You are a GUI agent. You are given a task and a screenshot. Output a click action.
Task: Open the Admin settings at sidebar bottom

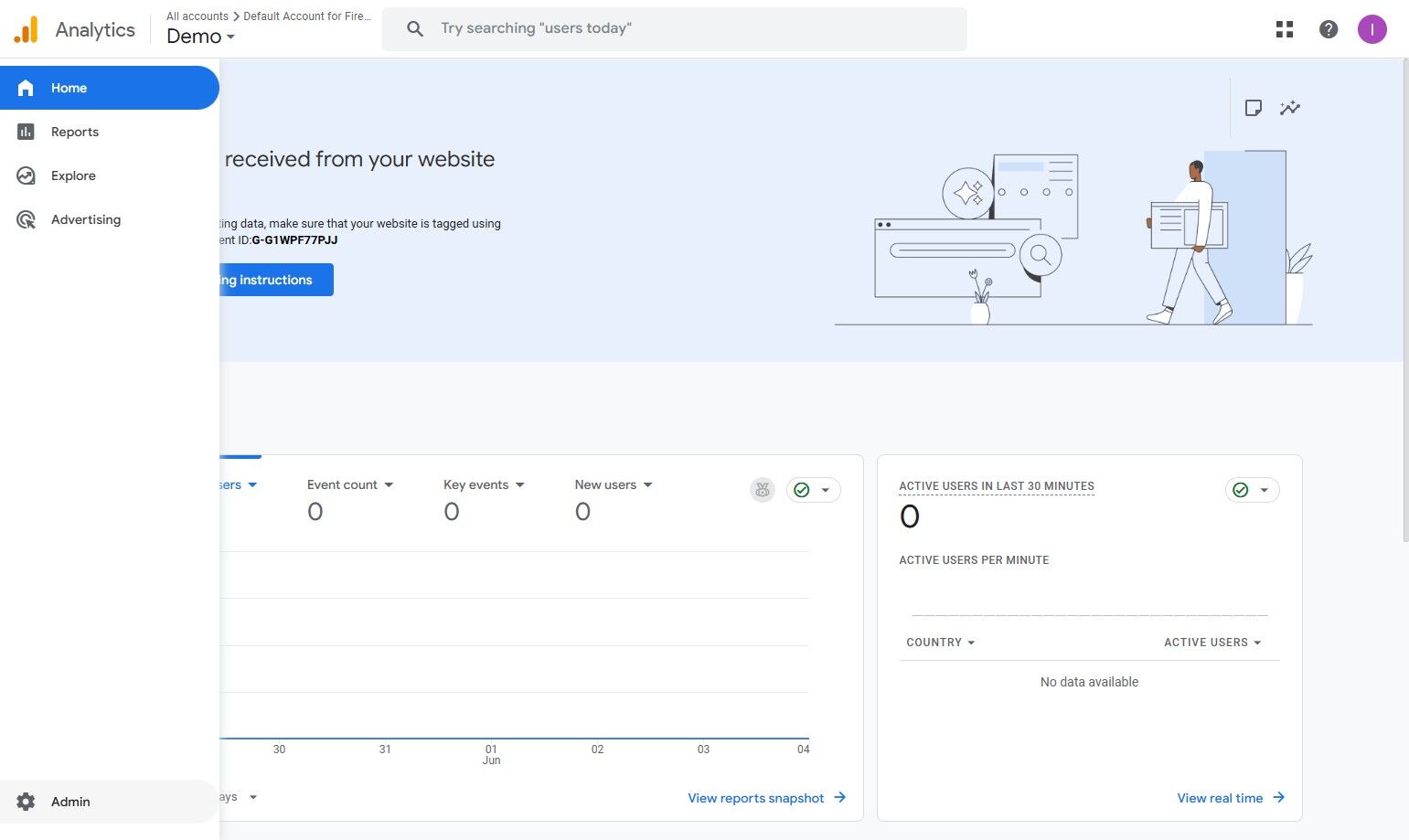point(70,802)
